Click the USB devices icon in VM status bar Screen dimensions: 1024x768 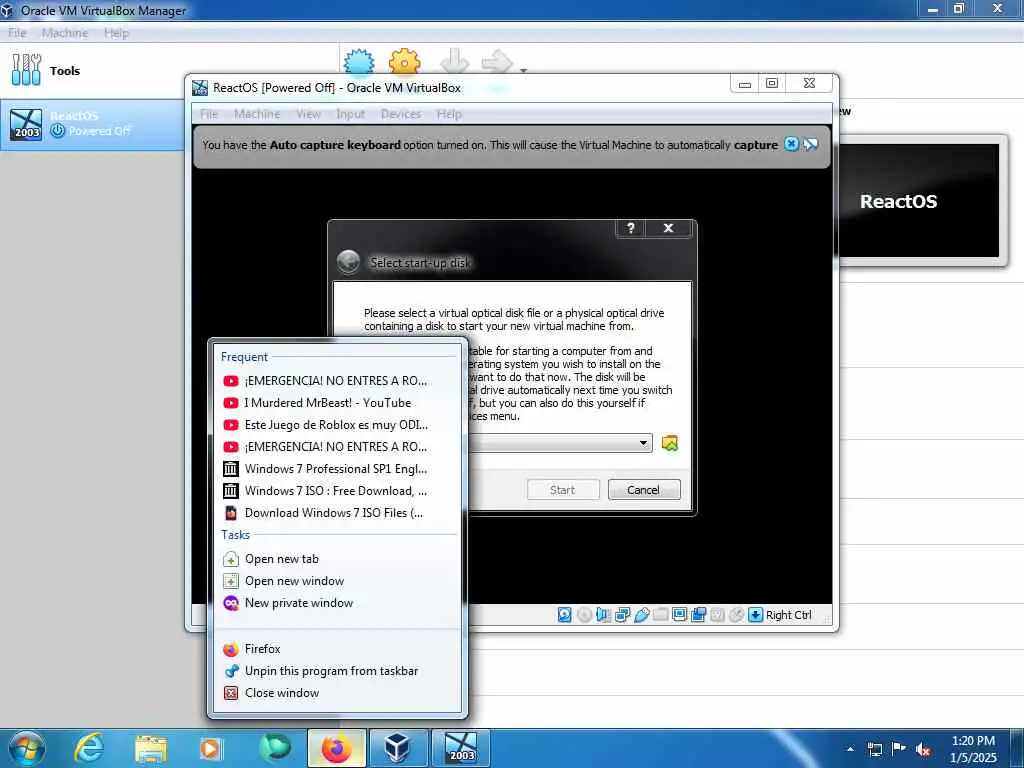tap(641, 615)
